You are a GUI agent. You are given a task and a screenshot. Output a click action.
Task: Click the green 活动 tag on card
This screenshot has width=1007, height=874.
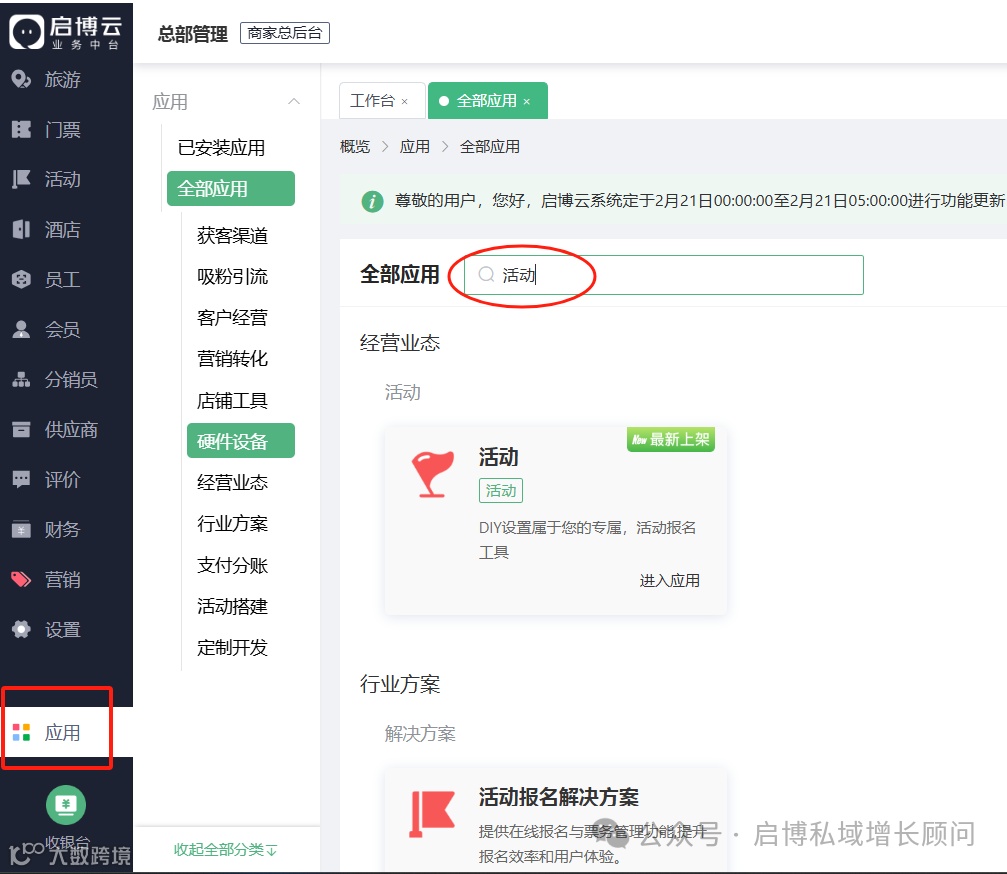tap(501, 491)
